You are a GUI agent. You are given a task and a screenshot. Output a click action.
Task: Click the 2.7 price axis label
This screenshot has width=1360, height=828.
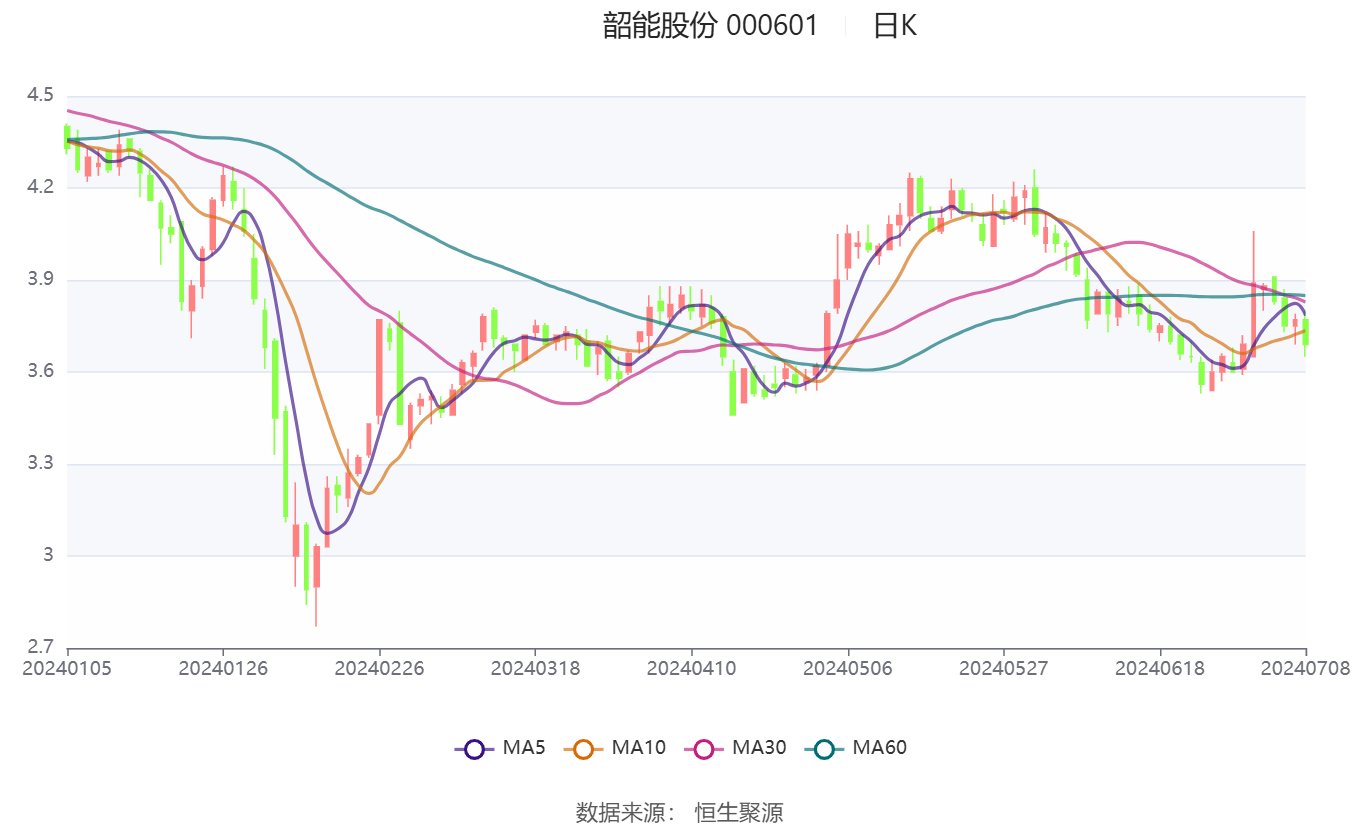(41, 647)
